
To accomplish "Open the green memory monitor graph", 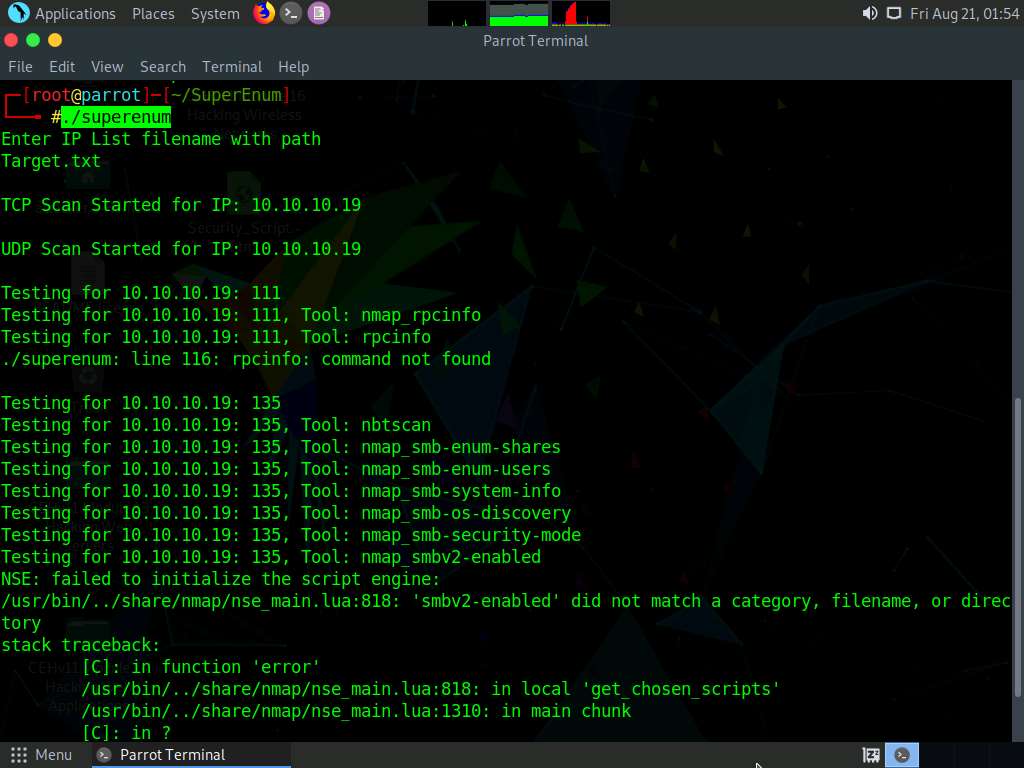I will point(519,14).
